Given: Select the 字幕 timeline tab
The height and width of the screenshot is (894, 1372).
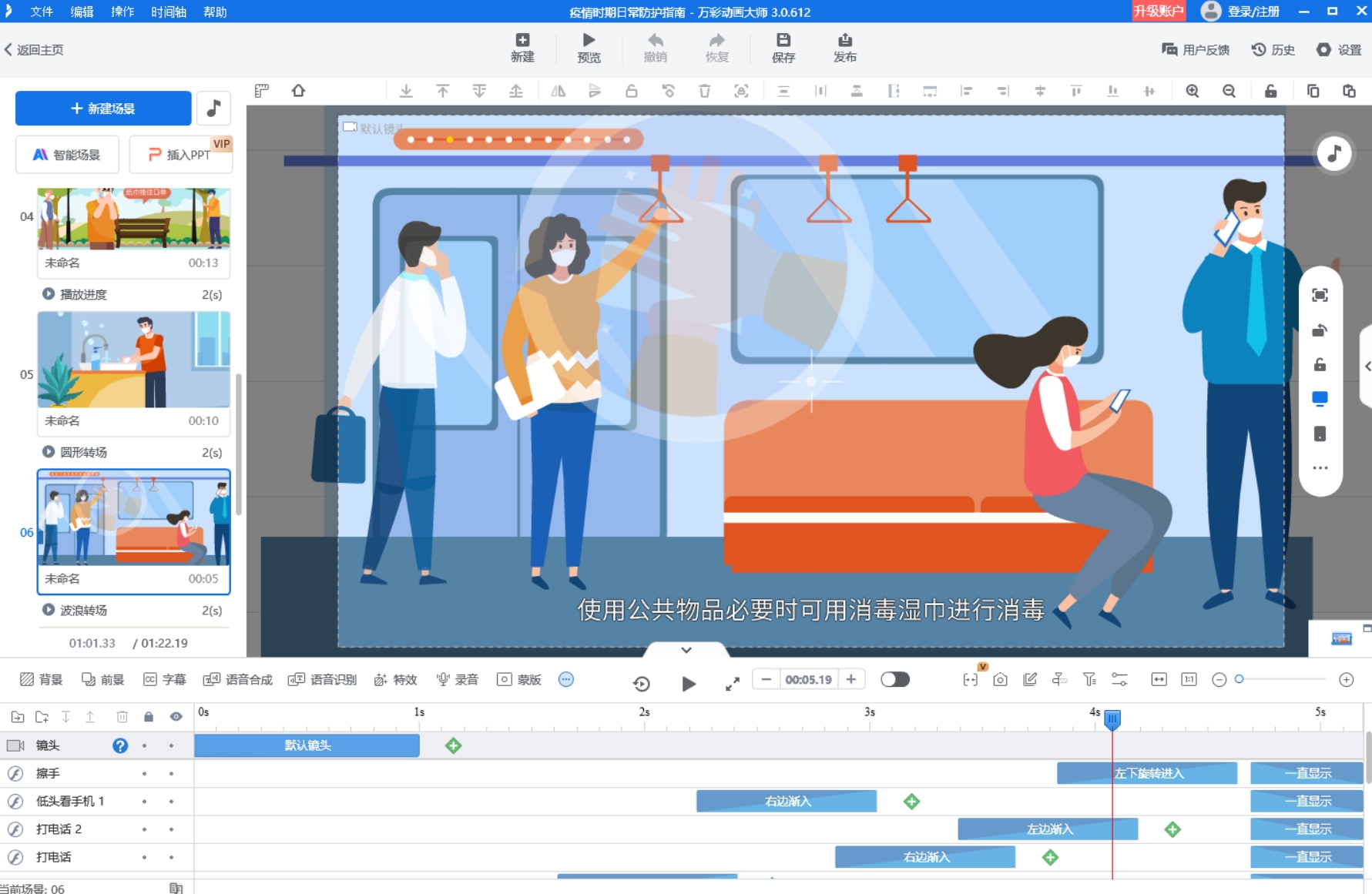Looking at the screenshot, I should coord(165,679).
